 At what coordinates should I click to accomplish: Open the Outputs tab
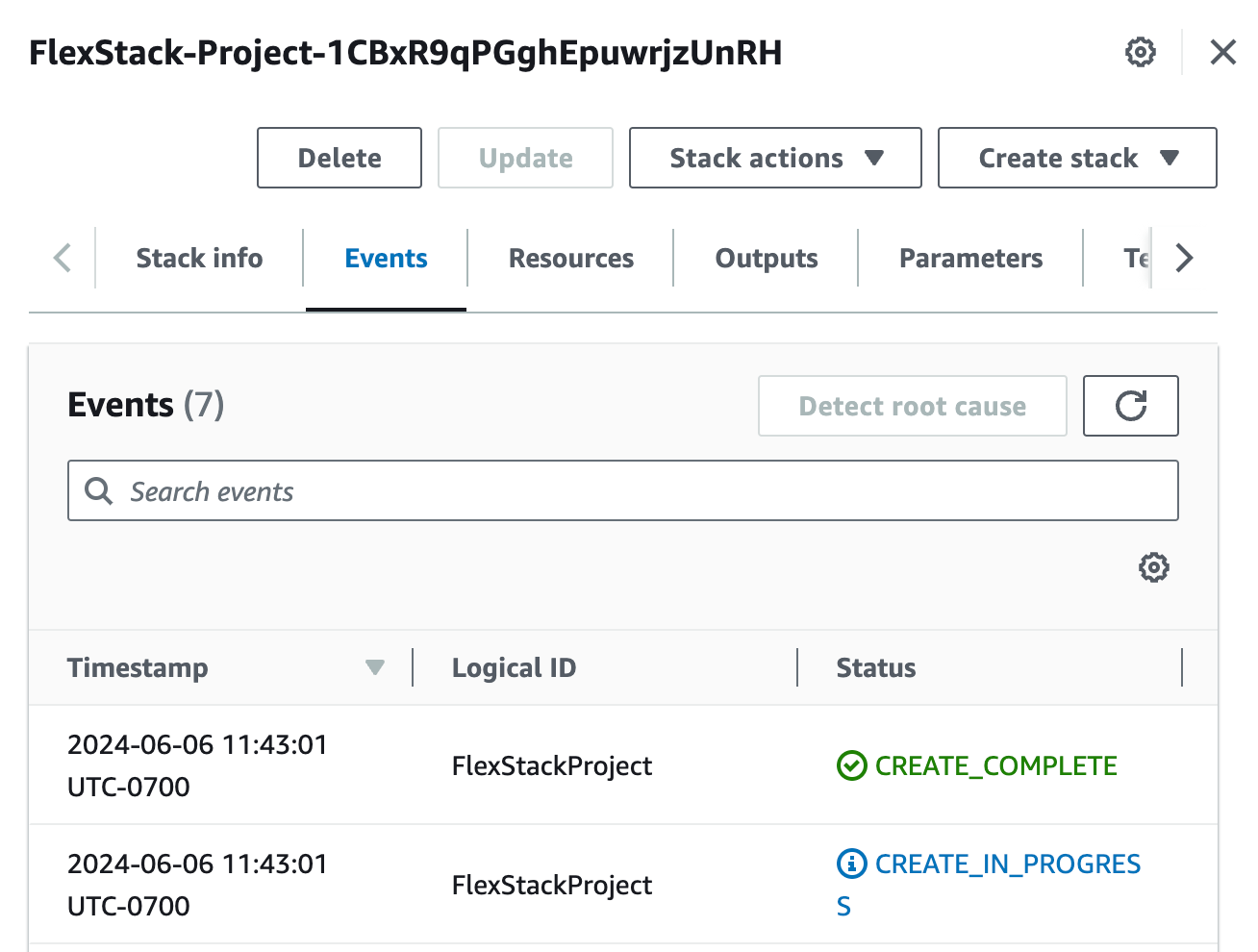(x=765, y=258)
